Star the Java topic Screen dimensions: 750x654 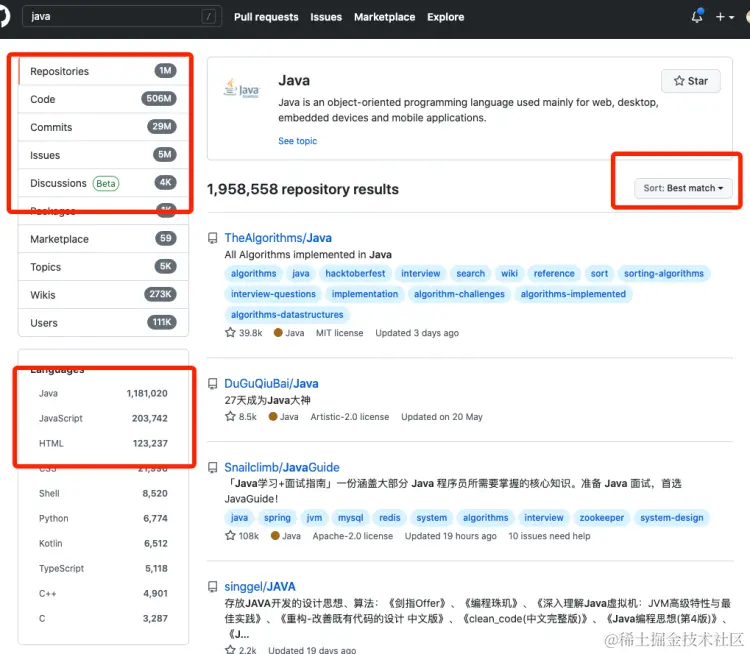pos(690,81)
